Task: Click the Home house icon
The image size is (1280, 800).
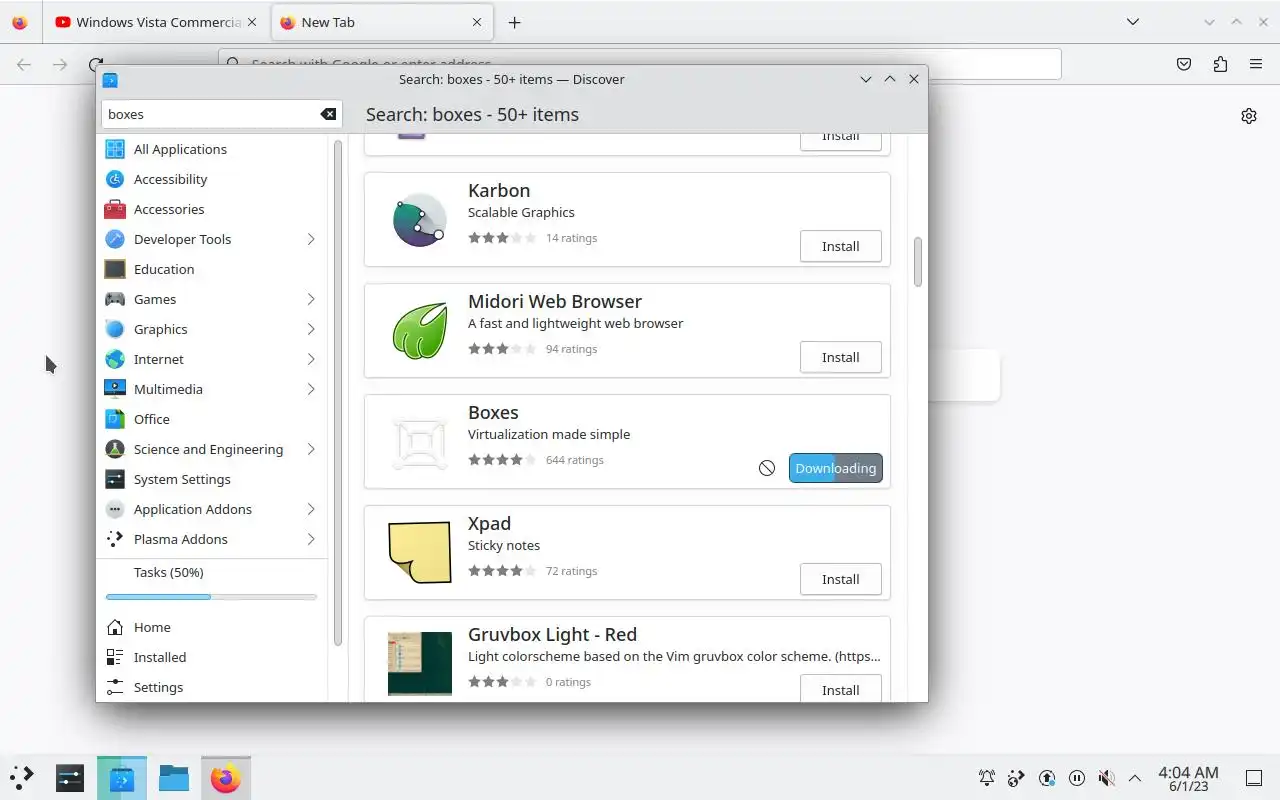Action: [x=115, y=627]
